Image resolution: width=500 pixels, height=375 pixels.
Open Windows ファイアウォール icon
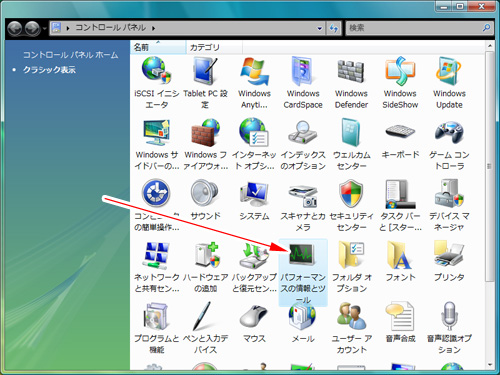[x=205, y=132]
